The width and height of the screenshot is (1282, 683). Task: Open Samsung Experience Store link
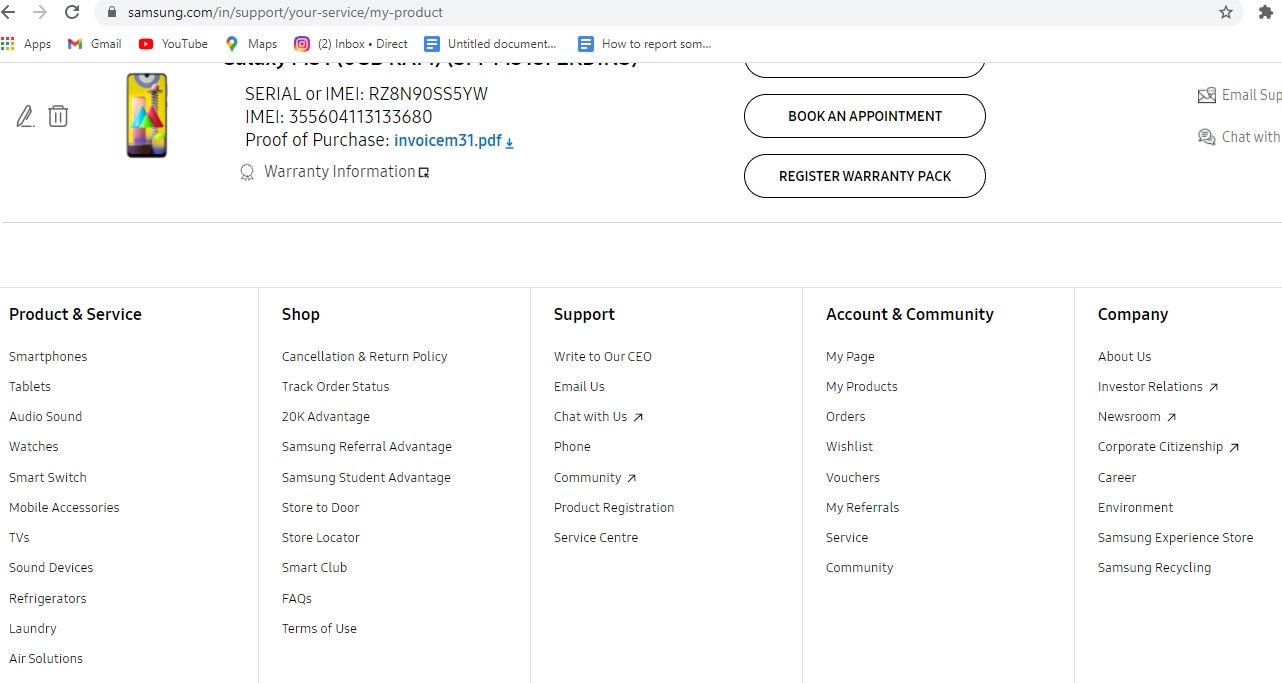point(1175,538)
